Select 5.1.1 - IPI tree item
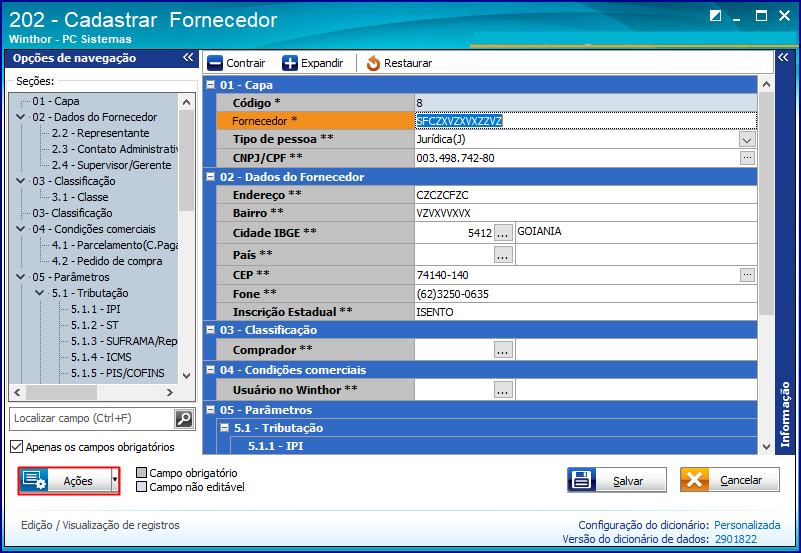The width and height of the screenshot is (801, 553). [96, 309]
